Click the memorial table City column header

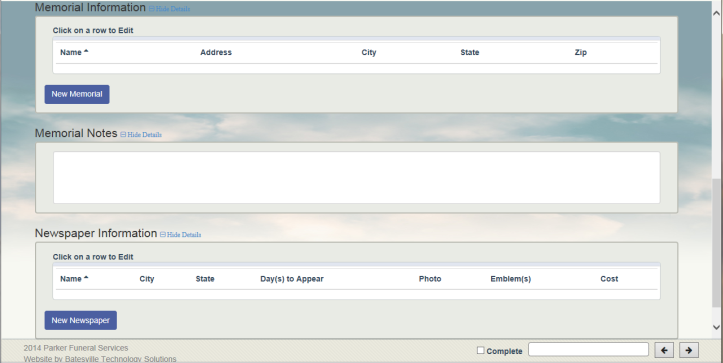[x=369, y=53]
